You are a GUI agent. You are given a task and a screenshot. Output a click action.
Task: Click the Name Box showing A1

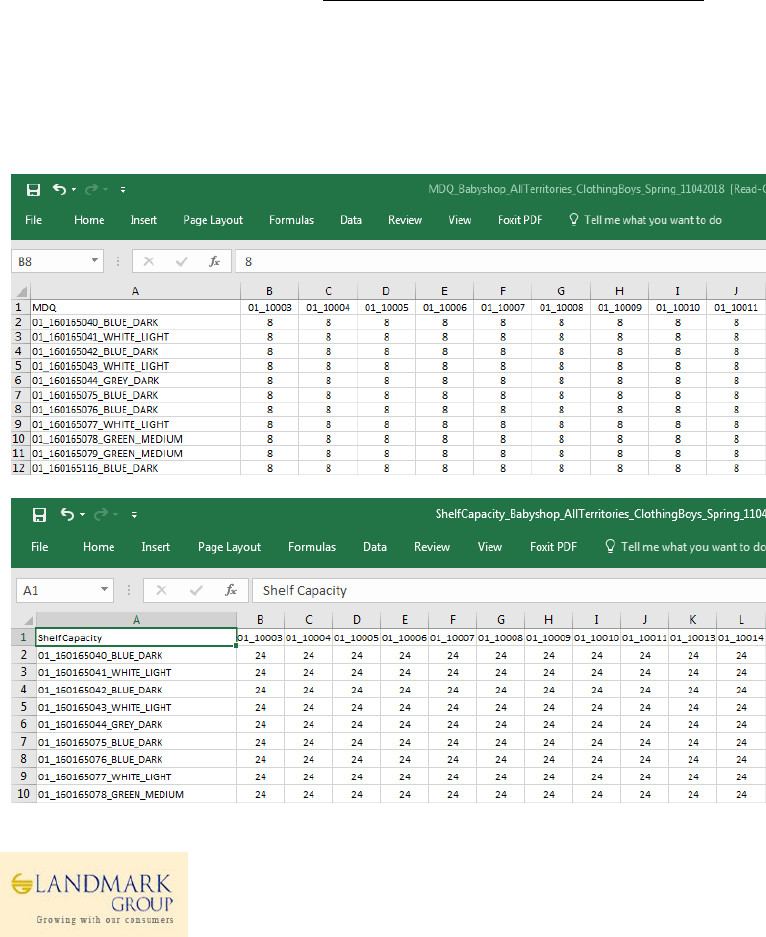click(x=59, y=590)
